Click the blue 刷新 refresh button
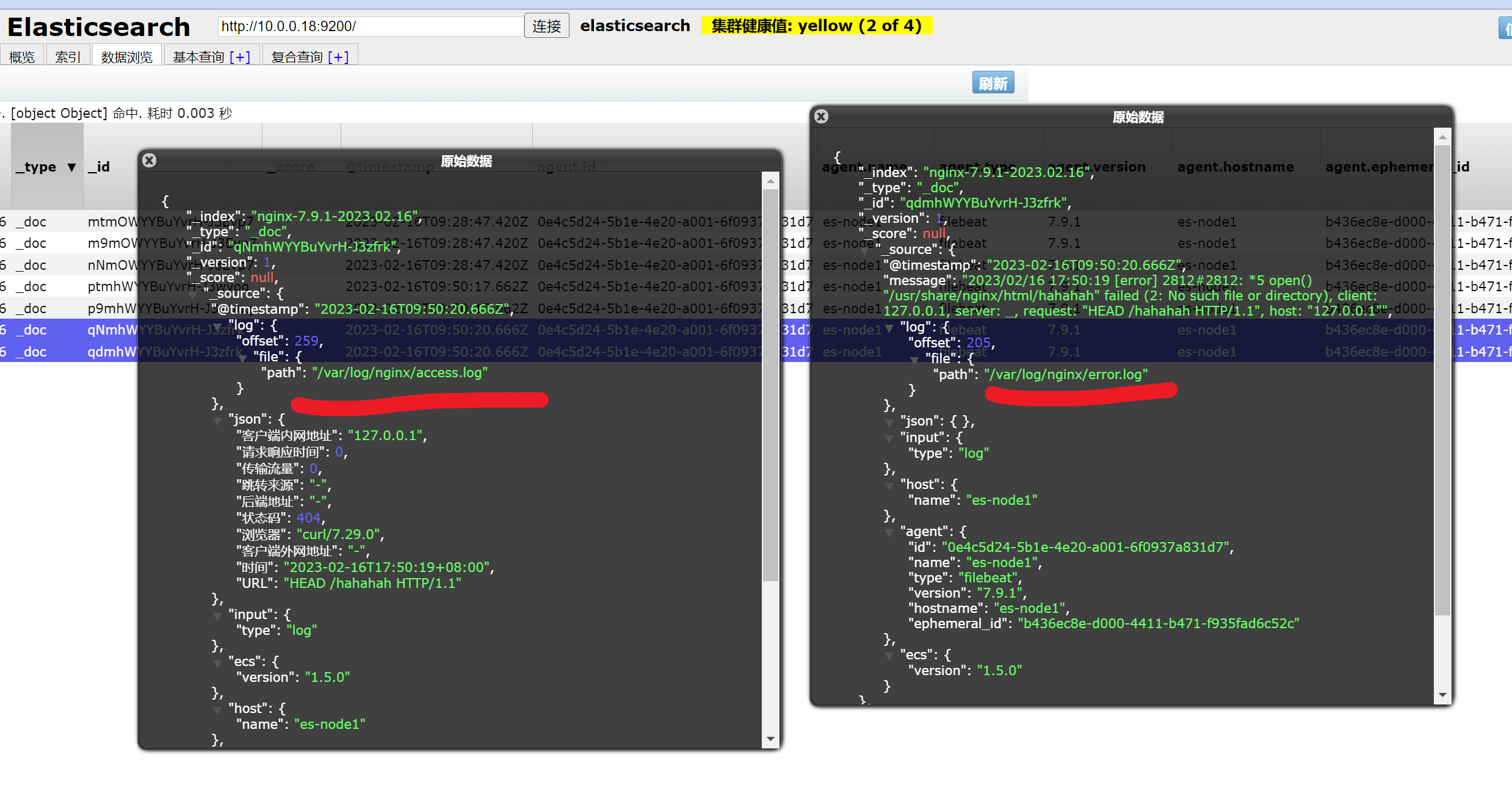 tap(993, 84)
